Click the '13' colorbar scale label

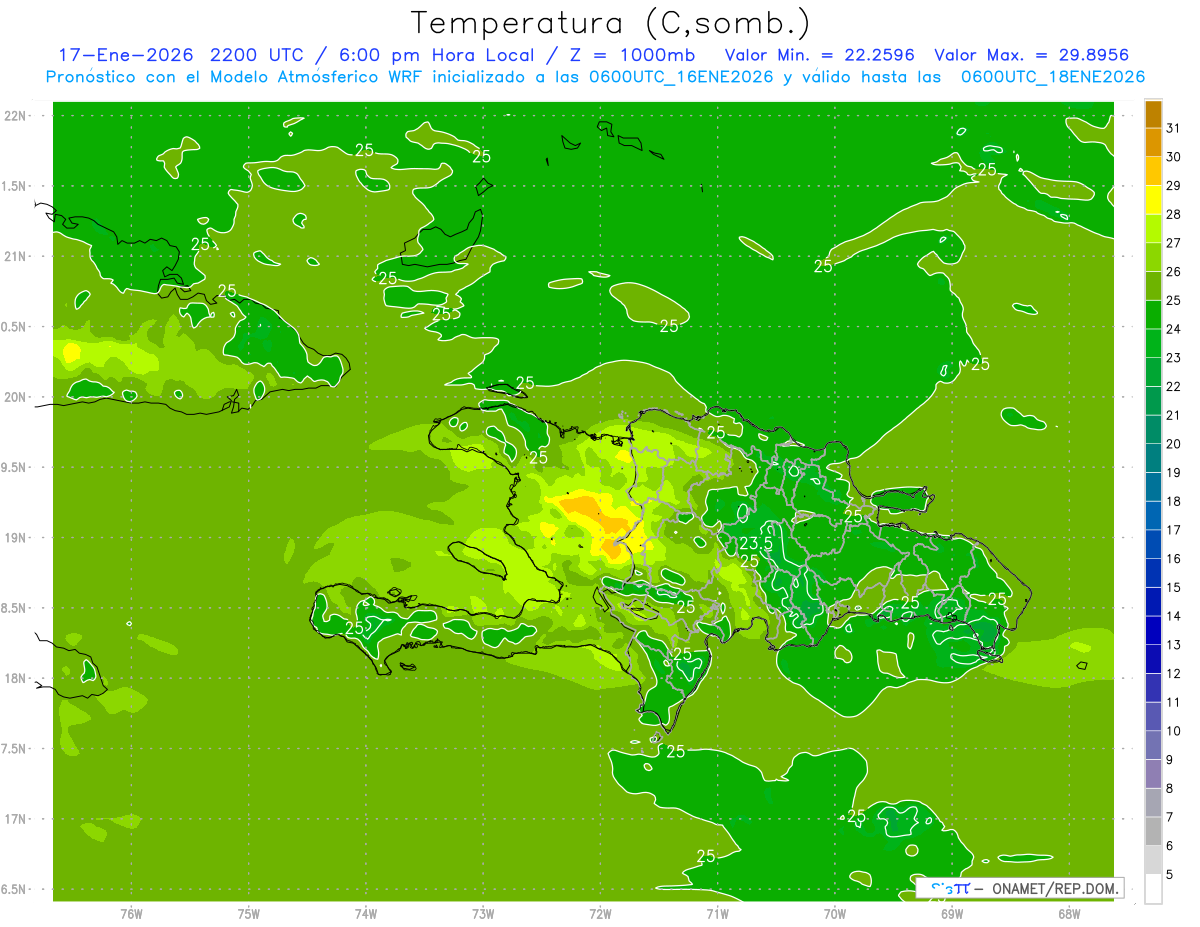point(1174,645)
